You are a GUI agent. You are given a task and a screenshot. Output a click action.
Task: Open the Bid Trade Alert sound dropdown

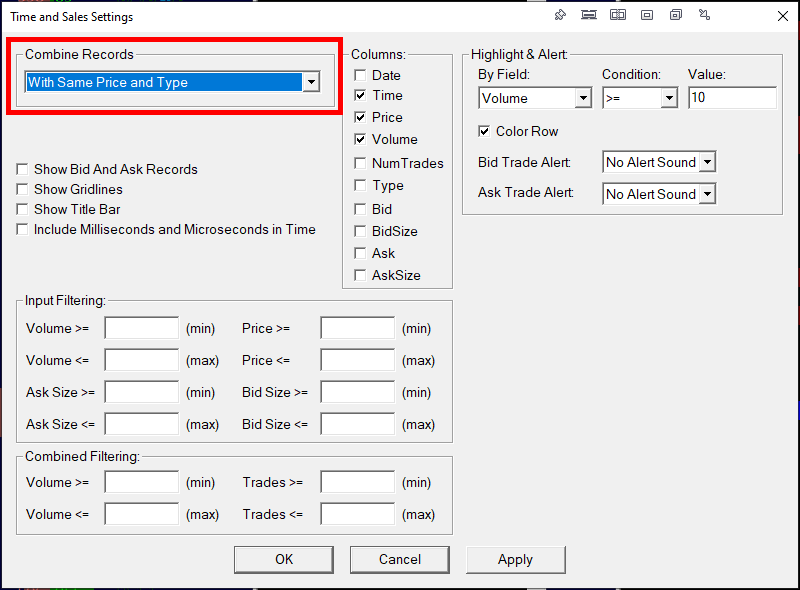point(707,162)
